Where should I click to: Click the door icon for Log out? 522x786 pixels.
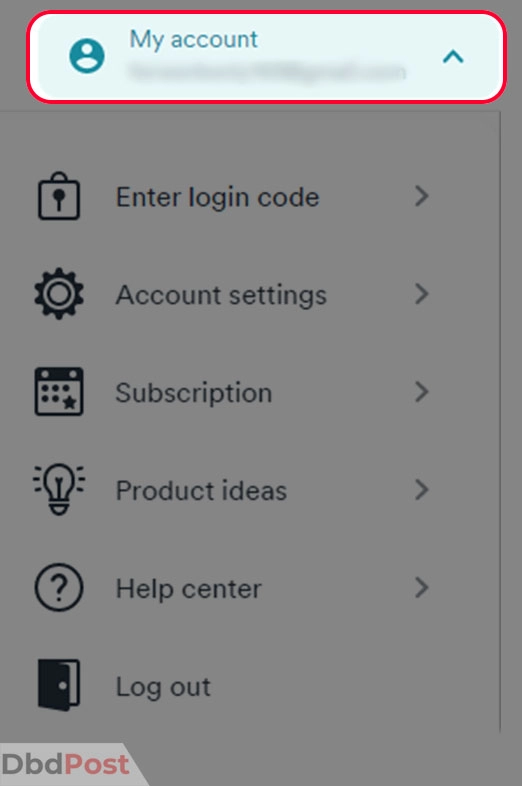59,685
